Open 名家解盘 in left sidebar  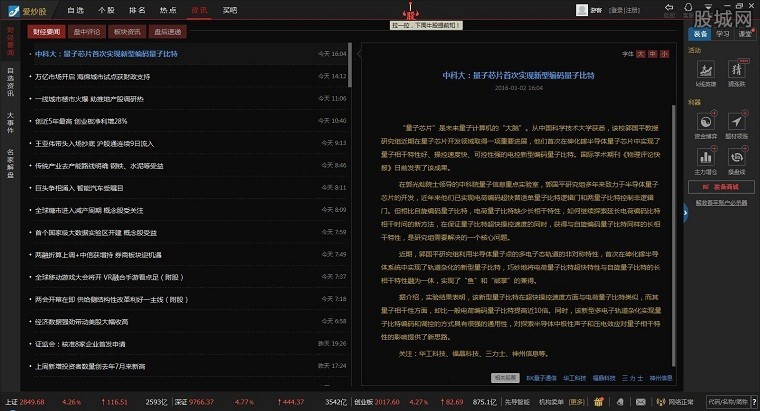[10, 163]
